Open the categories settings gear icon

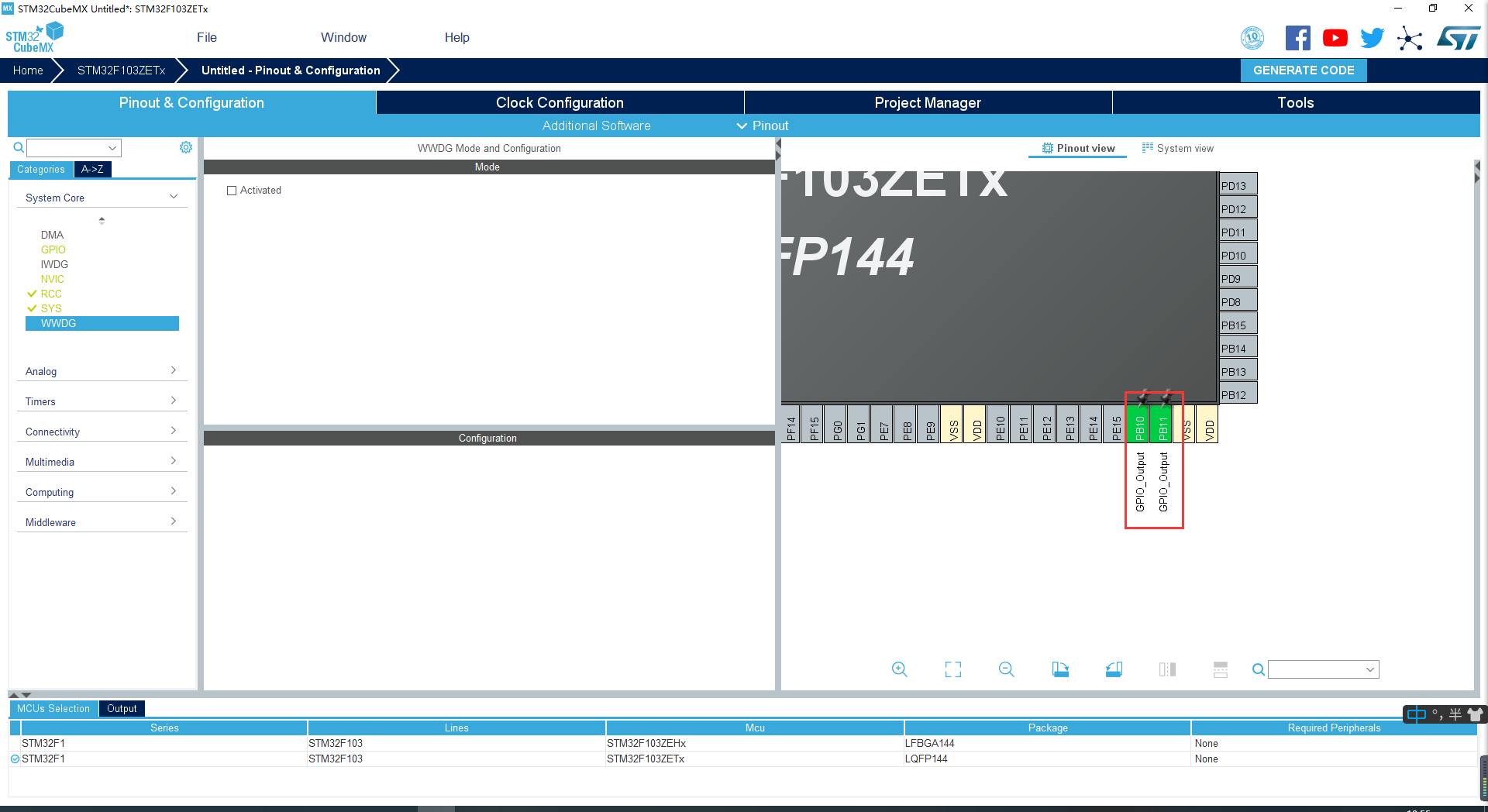(186, 147)
